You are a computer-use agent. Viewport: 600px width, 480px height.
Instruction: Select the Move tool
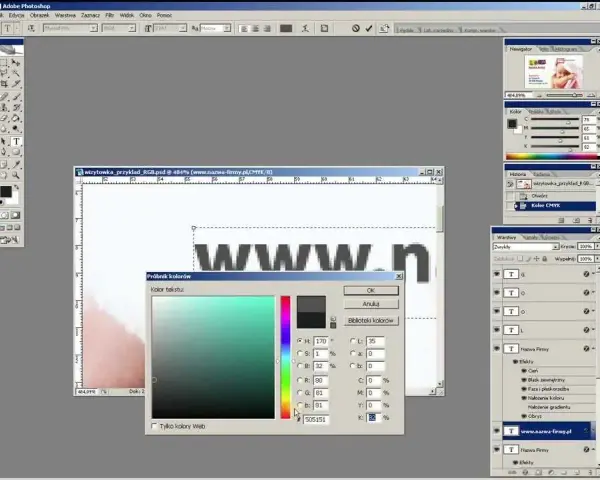(16, 62)
